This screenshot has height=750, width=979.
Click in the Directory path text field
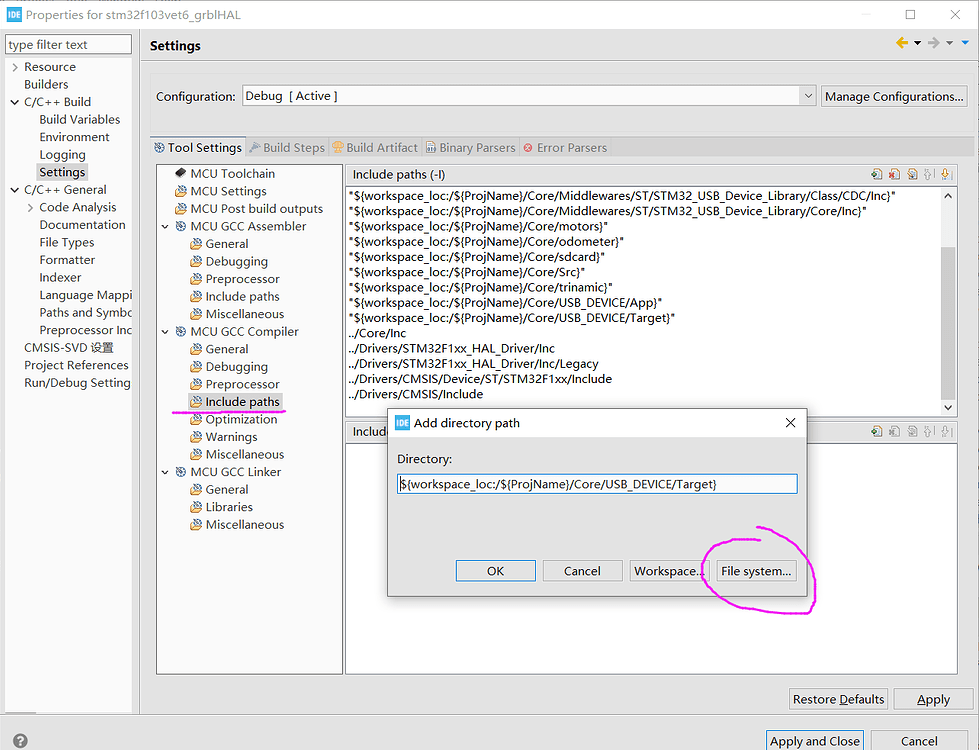point(596,484)
